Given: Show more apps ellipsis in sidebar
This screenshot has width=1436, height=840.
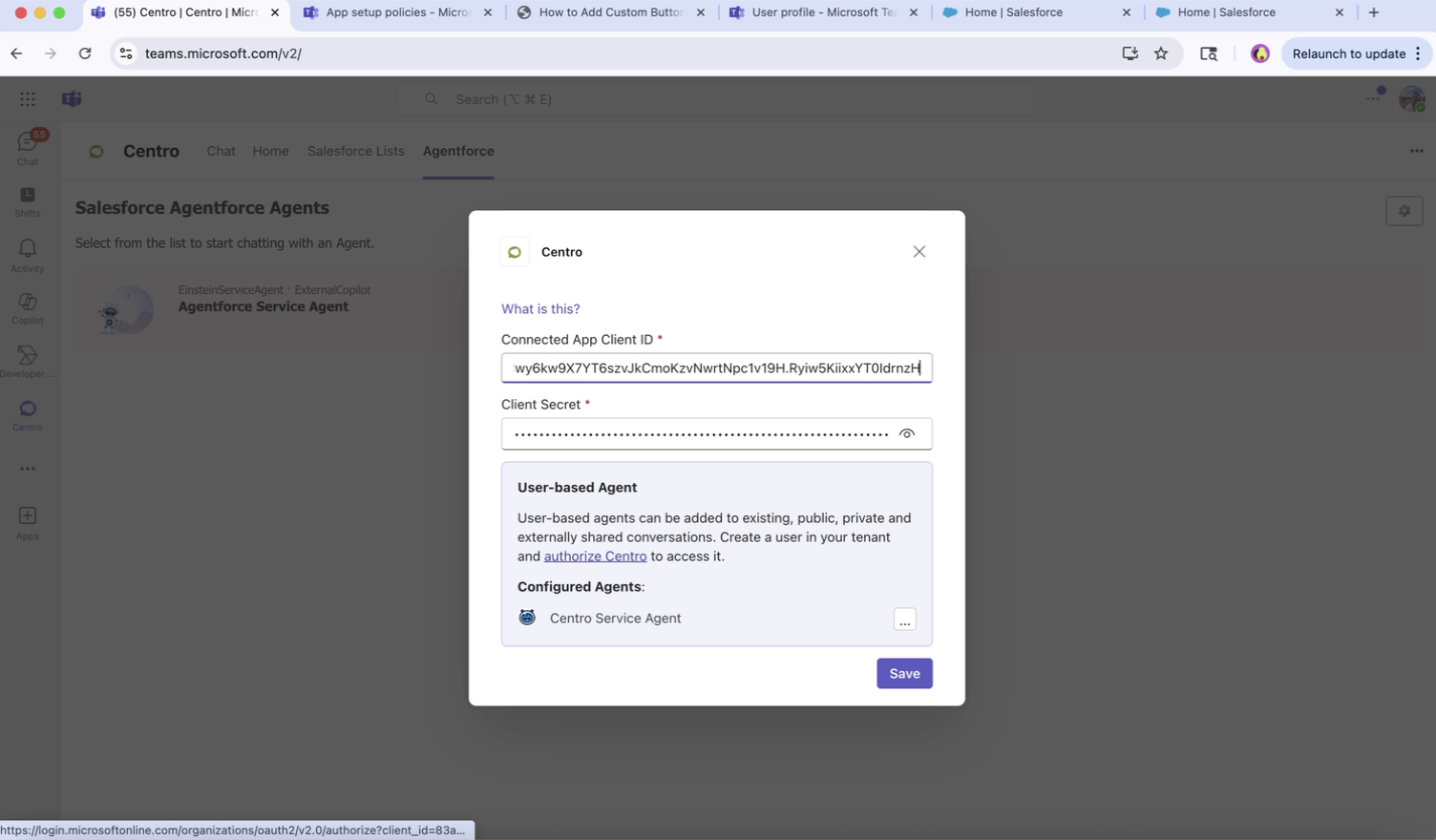Looking at the screenshot, I should point(28,469).
